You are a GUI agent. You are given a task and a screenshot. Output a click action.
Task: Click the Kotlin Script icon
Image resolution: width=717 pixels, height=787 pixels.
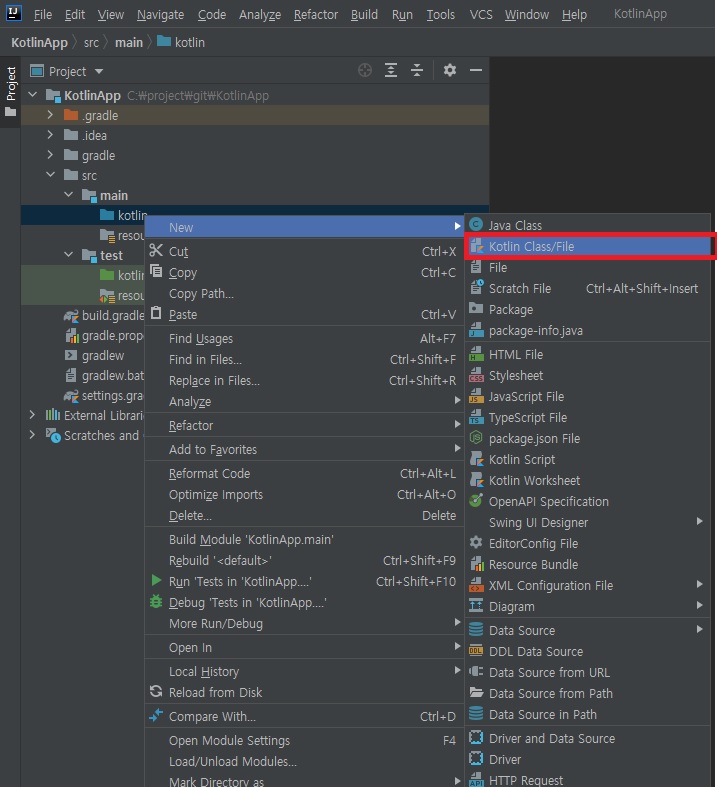(x=476, y=459)
